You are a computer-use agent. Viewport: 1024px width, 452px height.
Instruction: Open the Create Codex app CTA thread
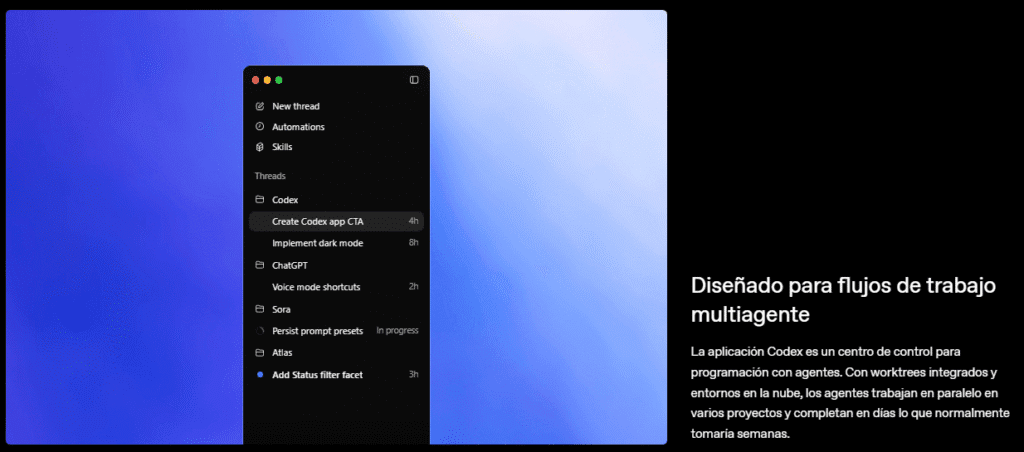318,221
